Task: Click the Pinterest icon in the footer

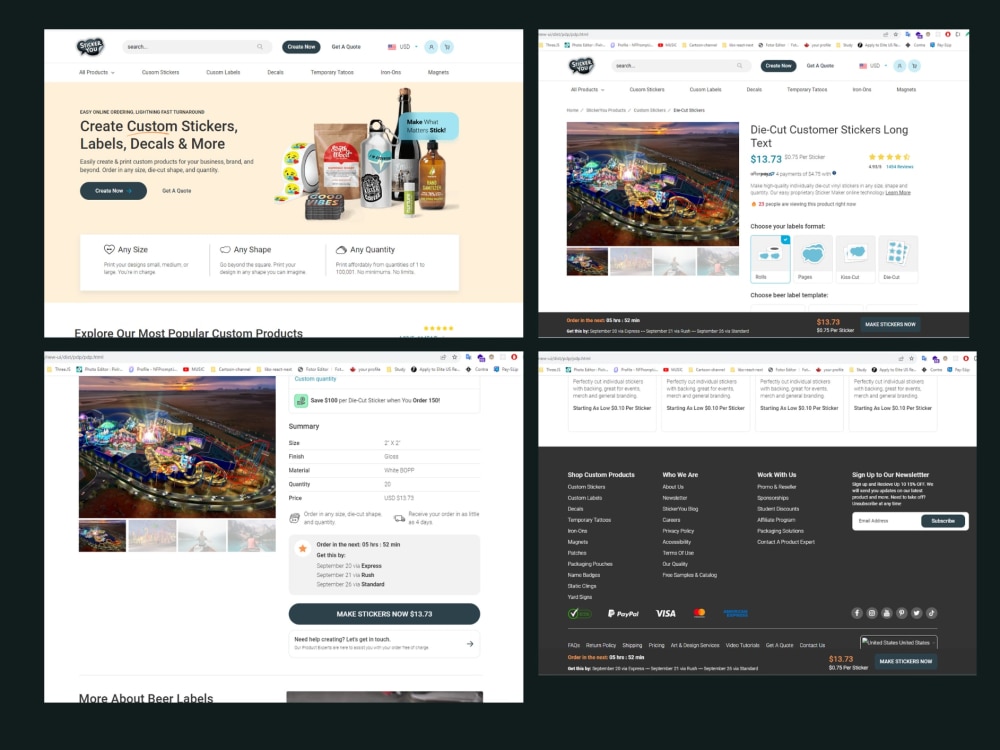Action: coord(901,613)
